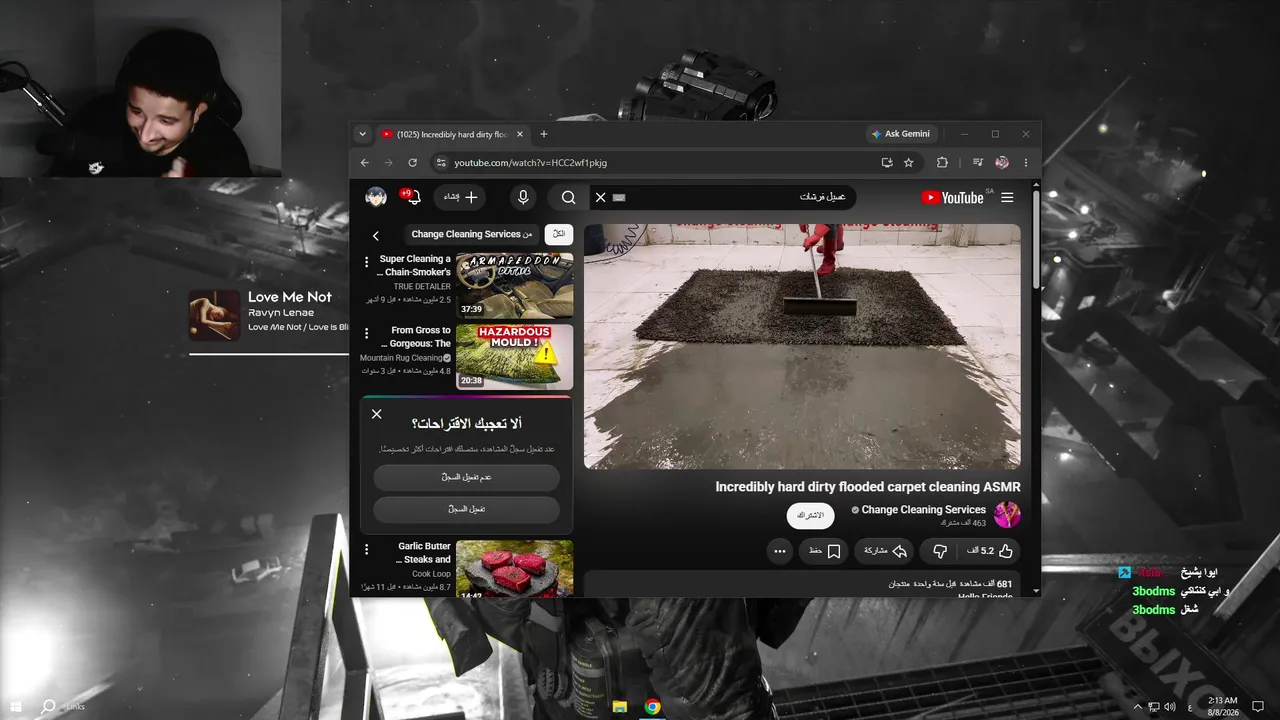Open Windows taskbar search
Screen dimensions: 1280x720
(x=48, y=706)
